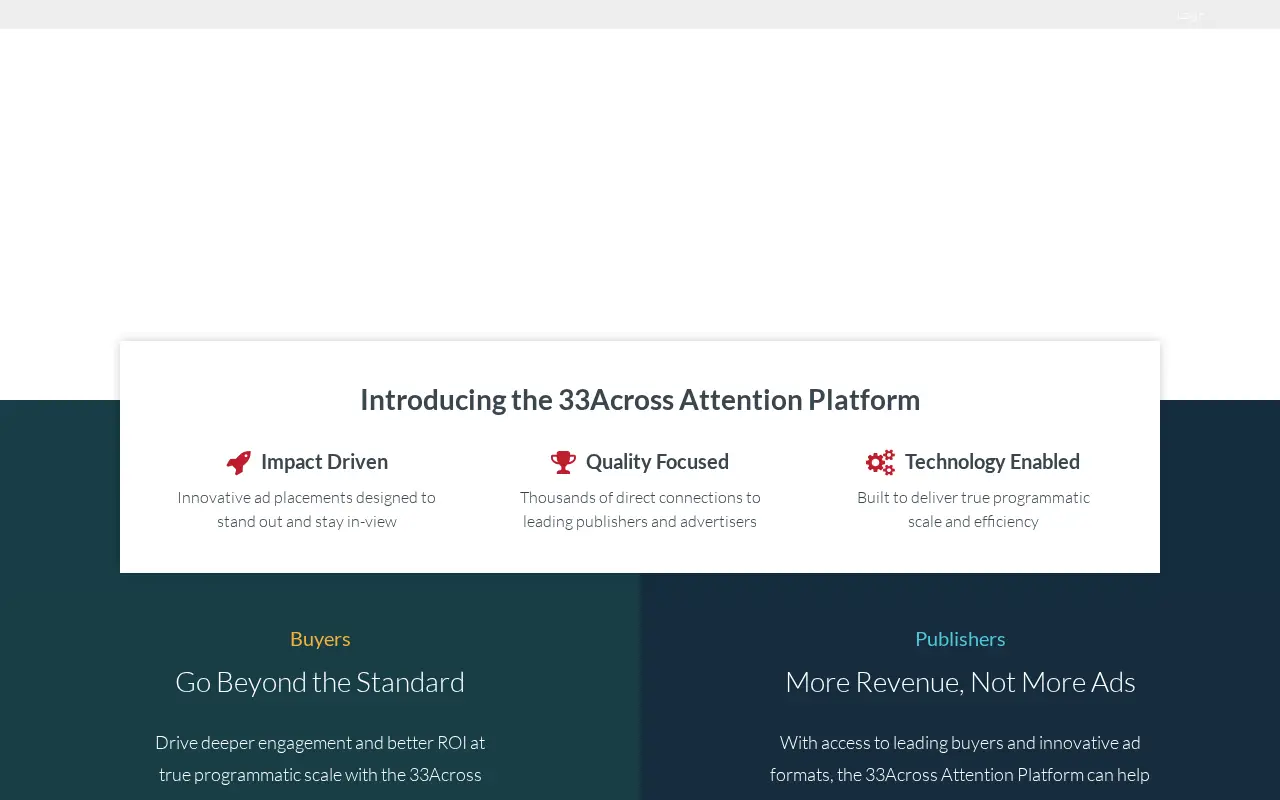Click the Innovative ad placements description text
The height and width of the screenshot is (800, 1280).
pos(307,509)
